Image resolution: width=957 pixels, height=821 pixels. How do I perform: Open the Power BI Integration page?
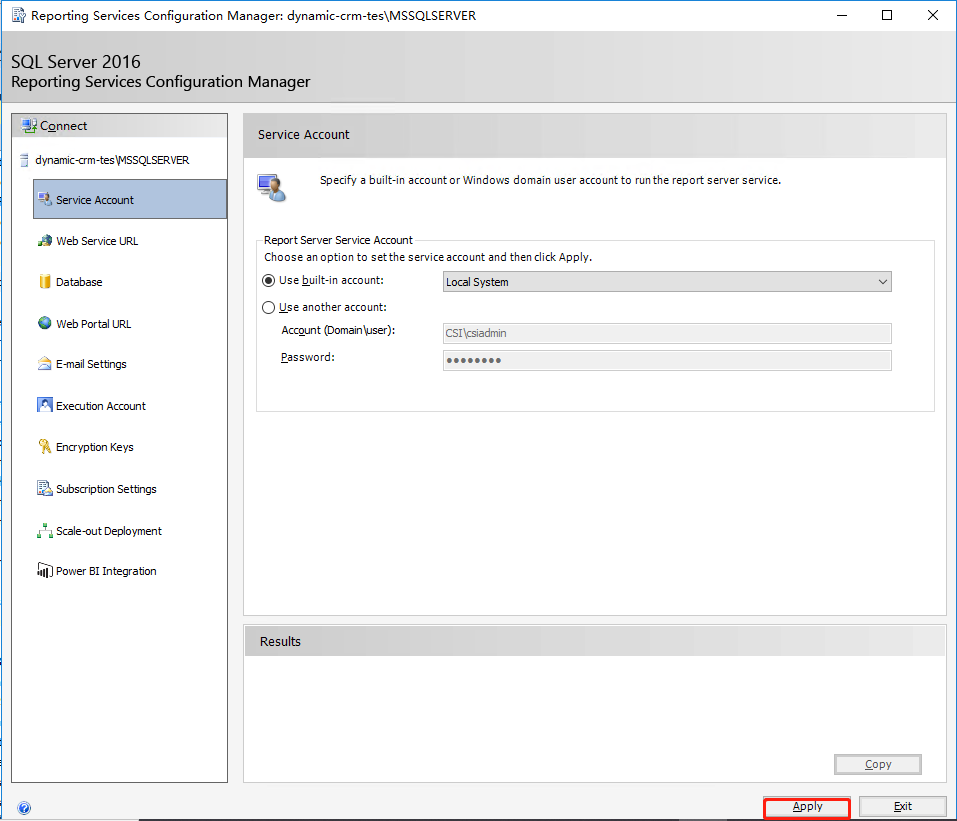pos(106,571)
